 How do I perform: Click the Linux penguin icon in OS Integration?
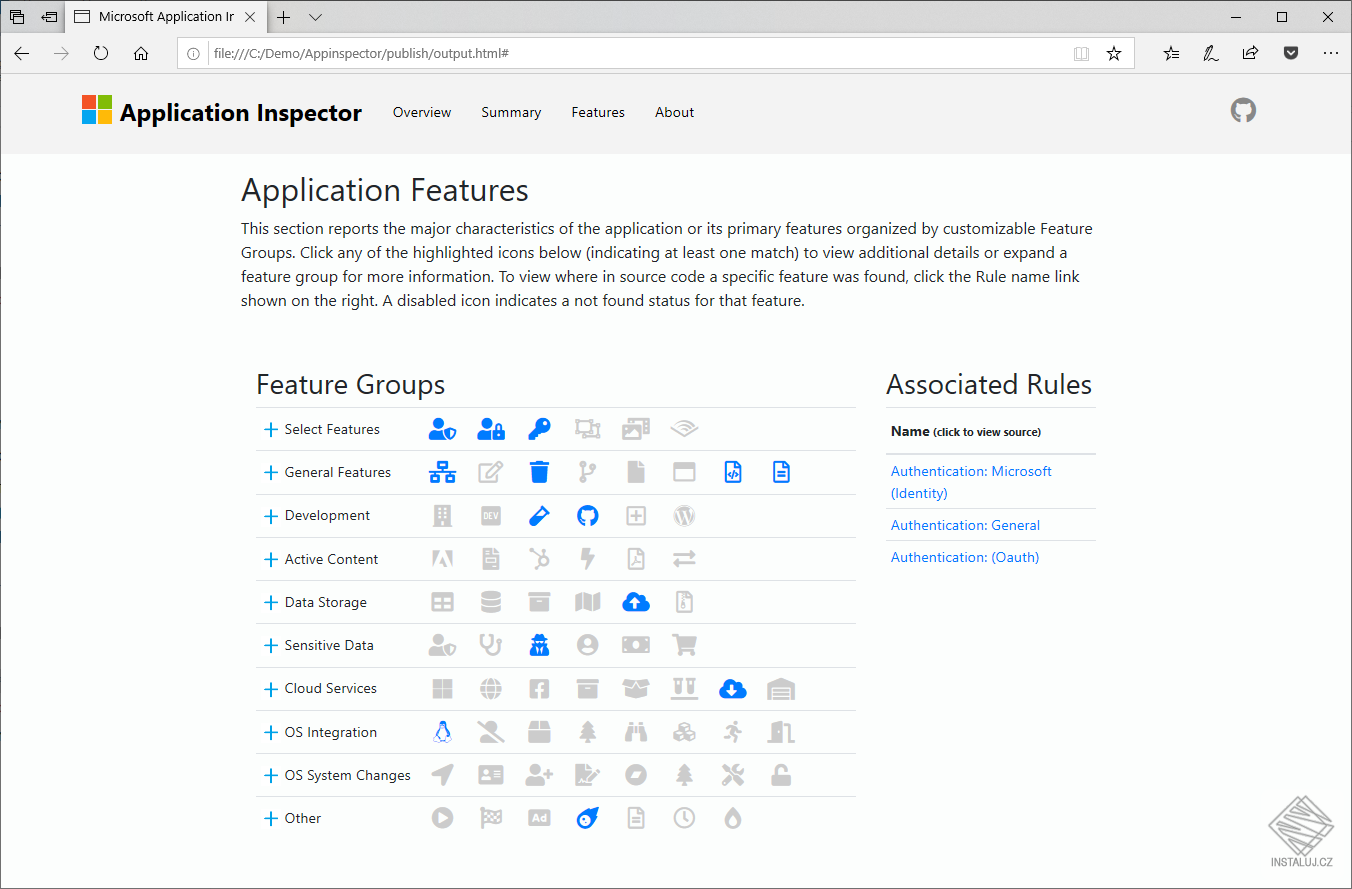tap(442, 732)
